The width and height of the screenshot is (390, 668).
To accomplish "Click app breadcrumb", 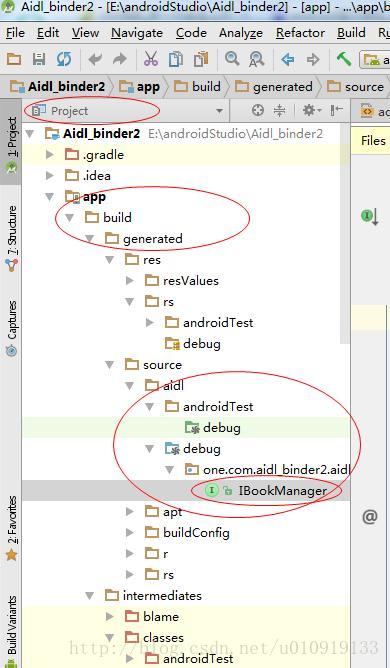I will [139, 86].
